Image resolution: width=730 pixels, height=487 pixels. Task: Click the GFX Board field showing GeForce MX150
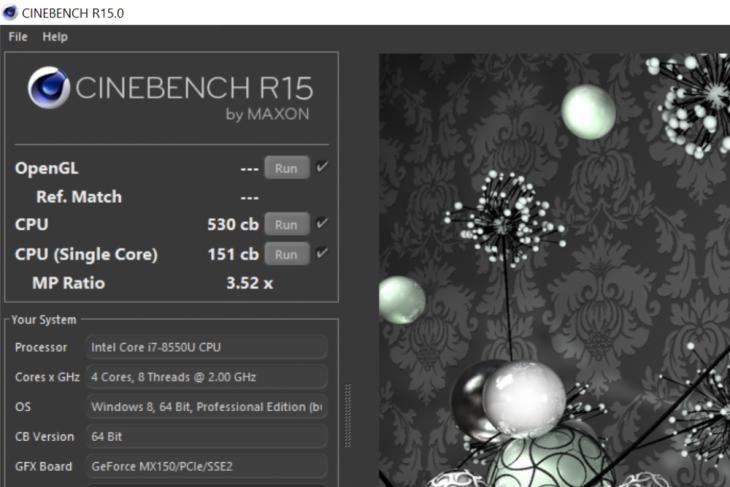[x=206, y=467]
